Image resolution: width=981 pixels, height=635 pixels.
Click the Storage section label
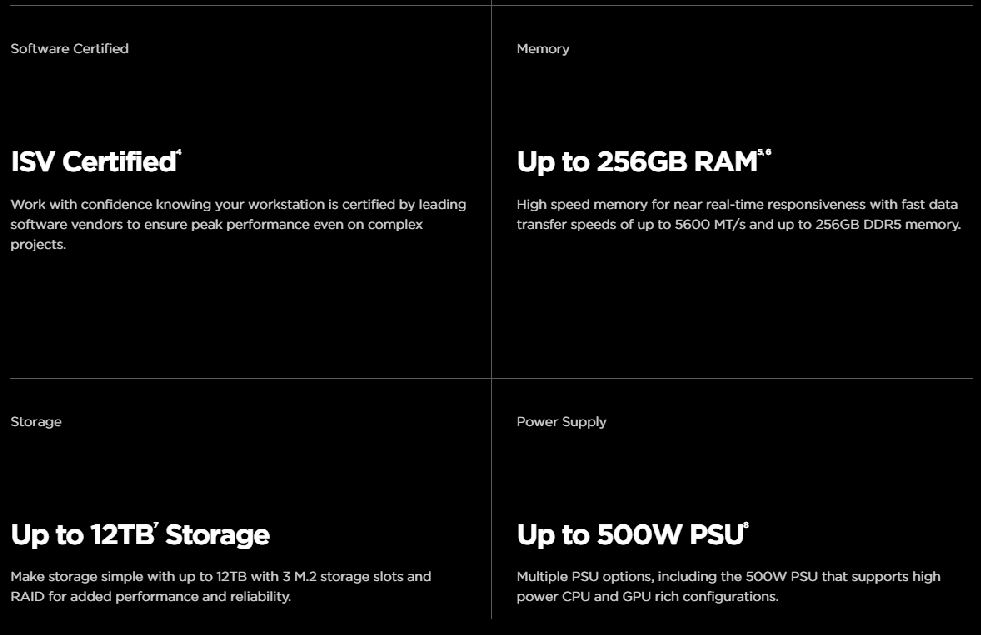point(36,421)
